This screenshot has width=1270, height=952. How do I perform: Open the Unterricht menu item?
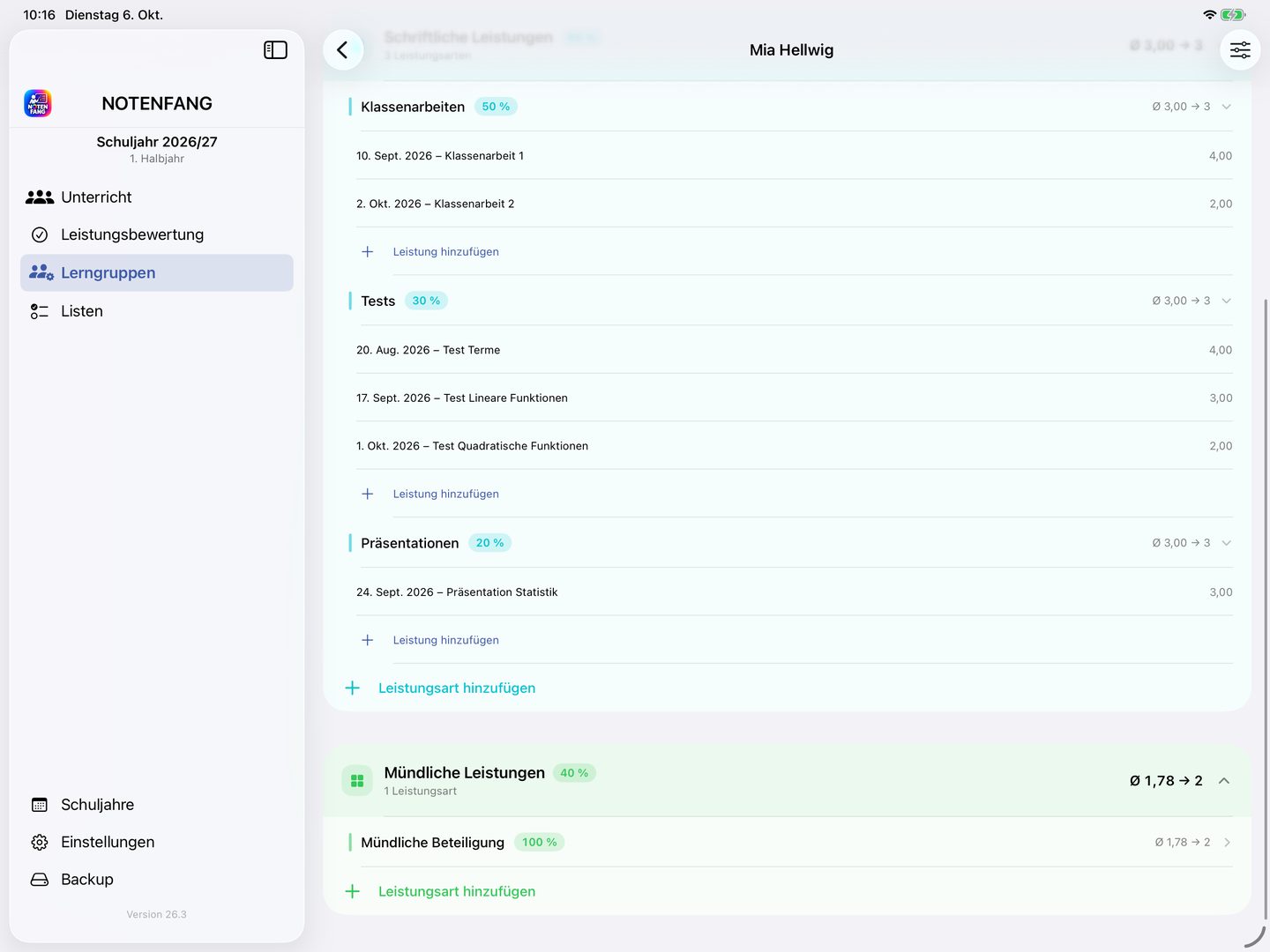[157, 197]
